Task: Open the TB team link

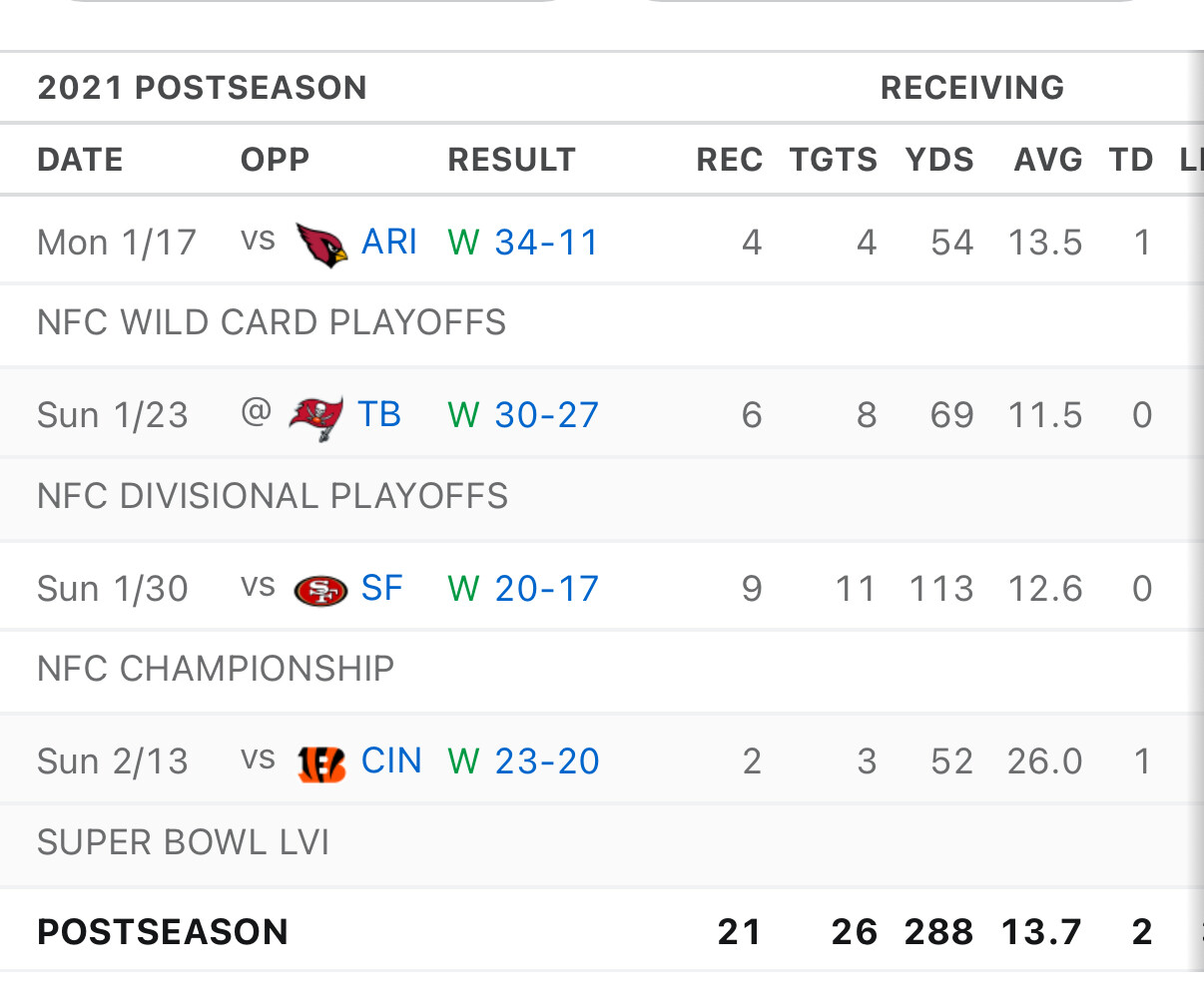Action: tap(379, 415)
